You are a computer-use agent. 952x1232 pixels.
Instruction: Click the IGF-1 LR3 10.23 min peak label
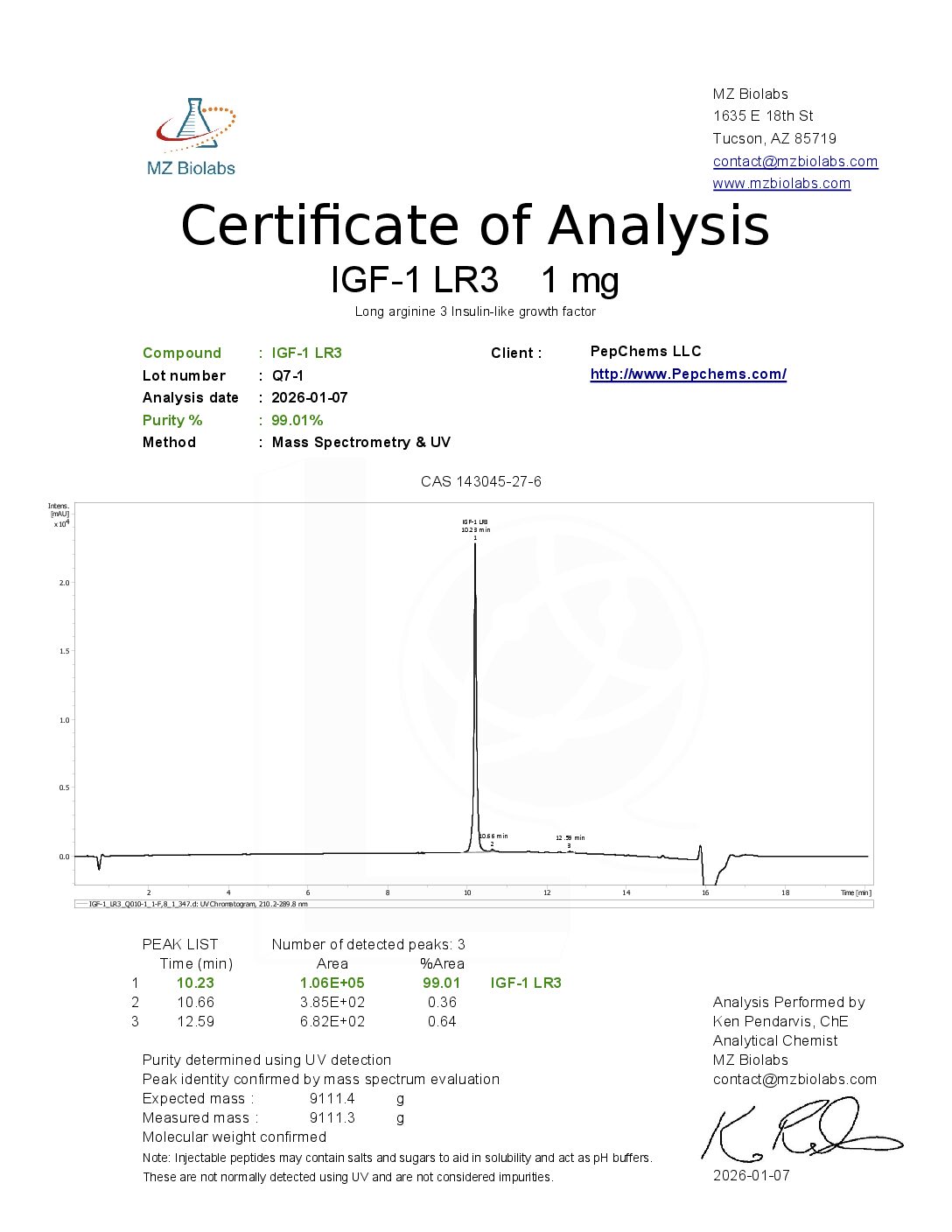tap(475, 526)
